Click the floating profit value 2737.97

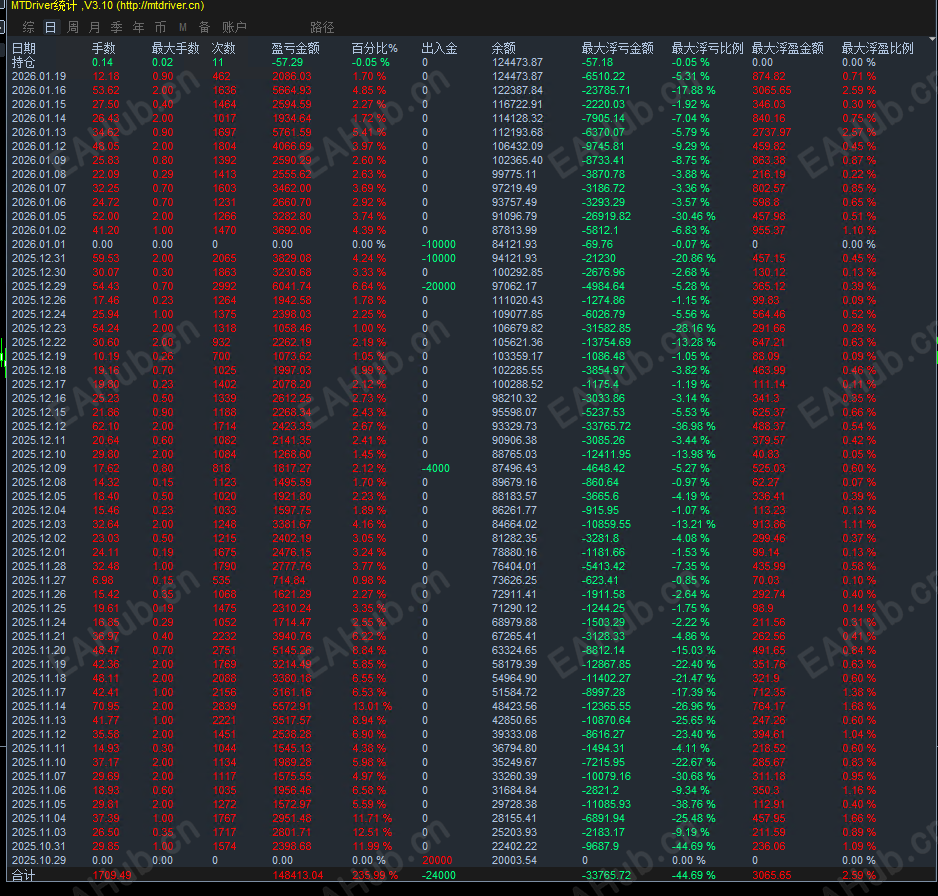click(x=772, y=132)
